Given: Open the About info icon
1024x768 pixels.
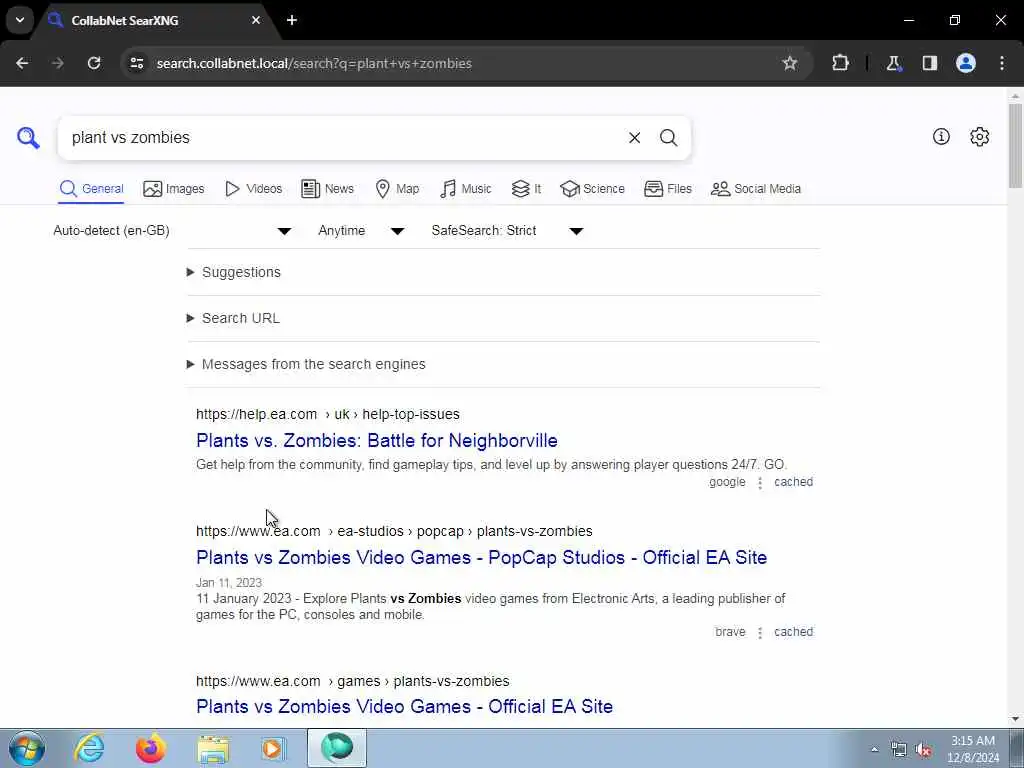Looking at the screenshot, I should pyautogui.click(x=941, y=136).
